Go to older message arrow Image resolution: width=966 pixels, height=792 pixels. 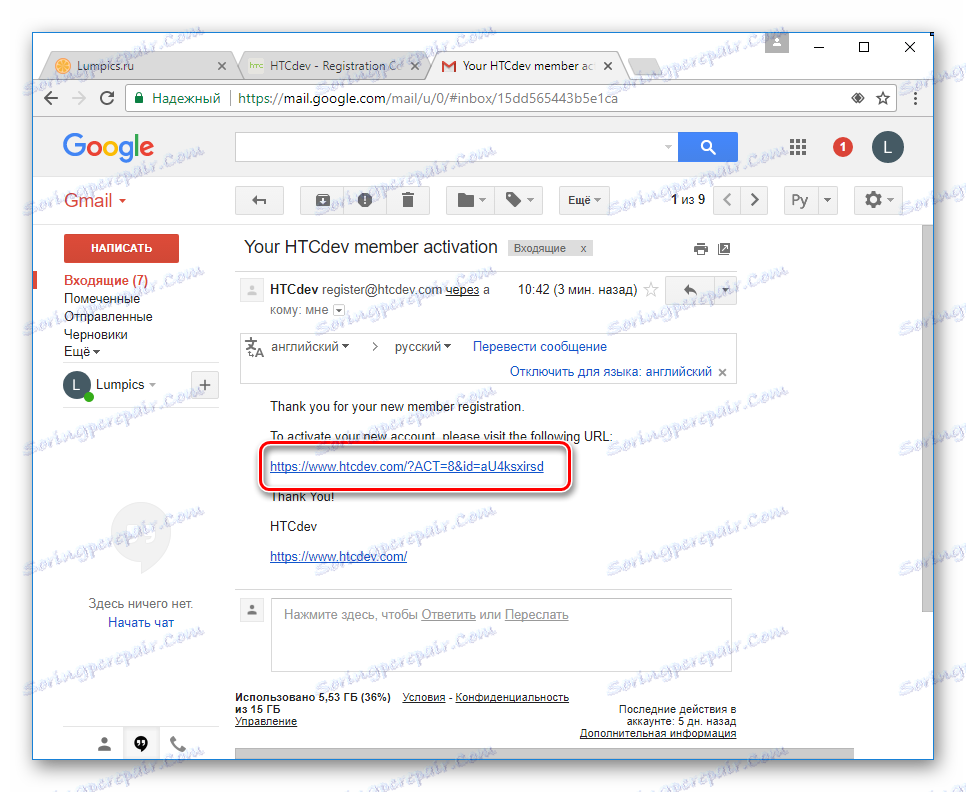point(754,200)
